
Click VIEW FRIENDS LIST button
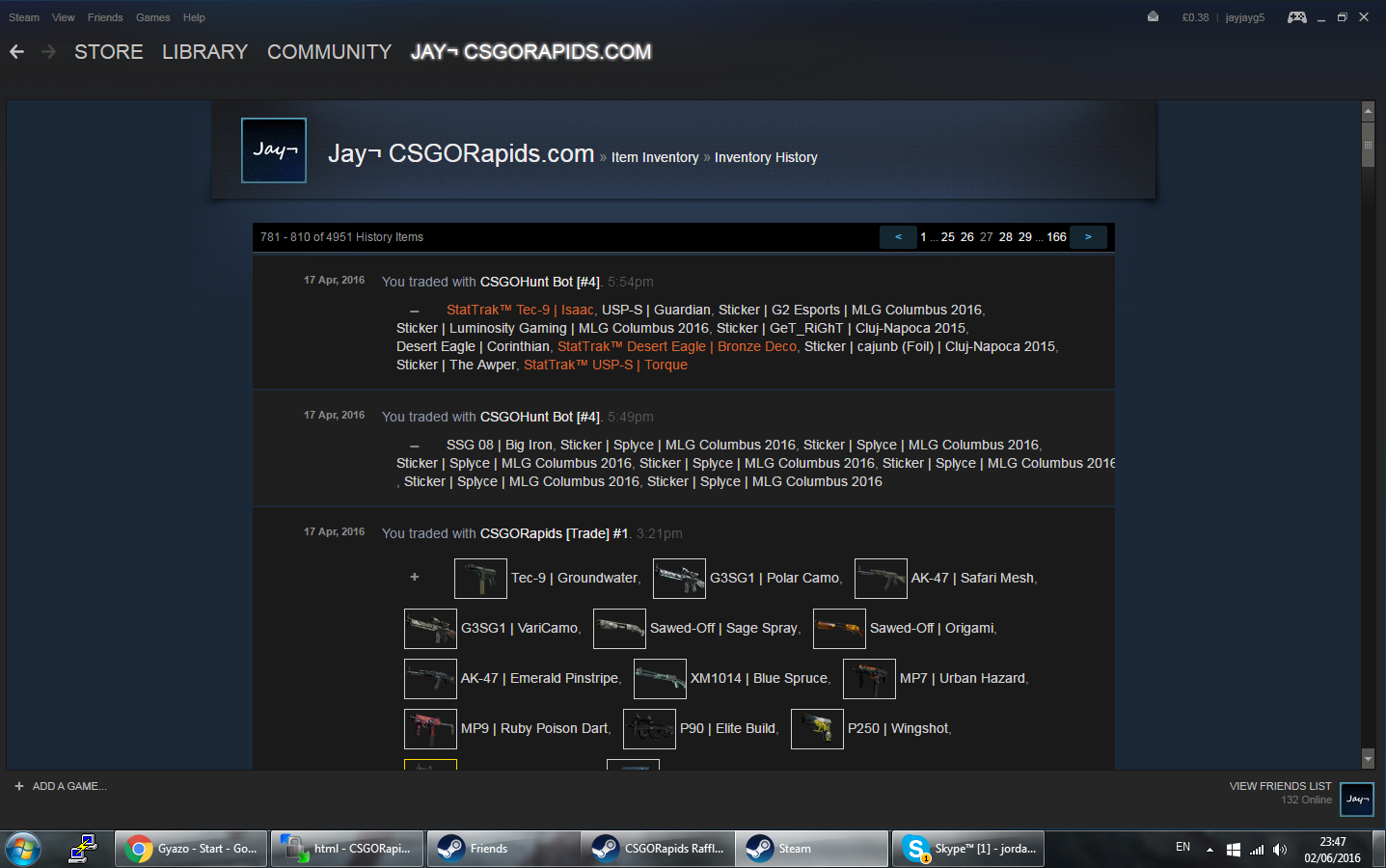pos(1280,786)
